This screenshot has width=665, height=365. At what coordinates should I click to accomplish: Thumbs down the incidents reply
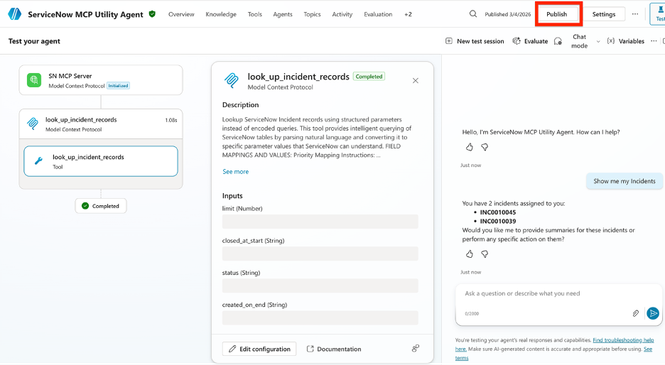pyautogui.click(x=485, y=254)
